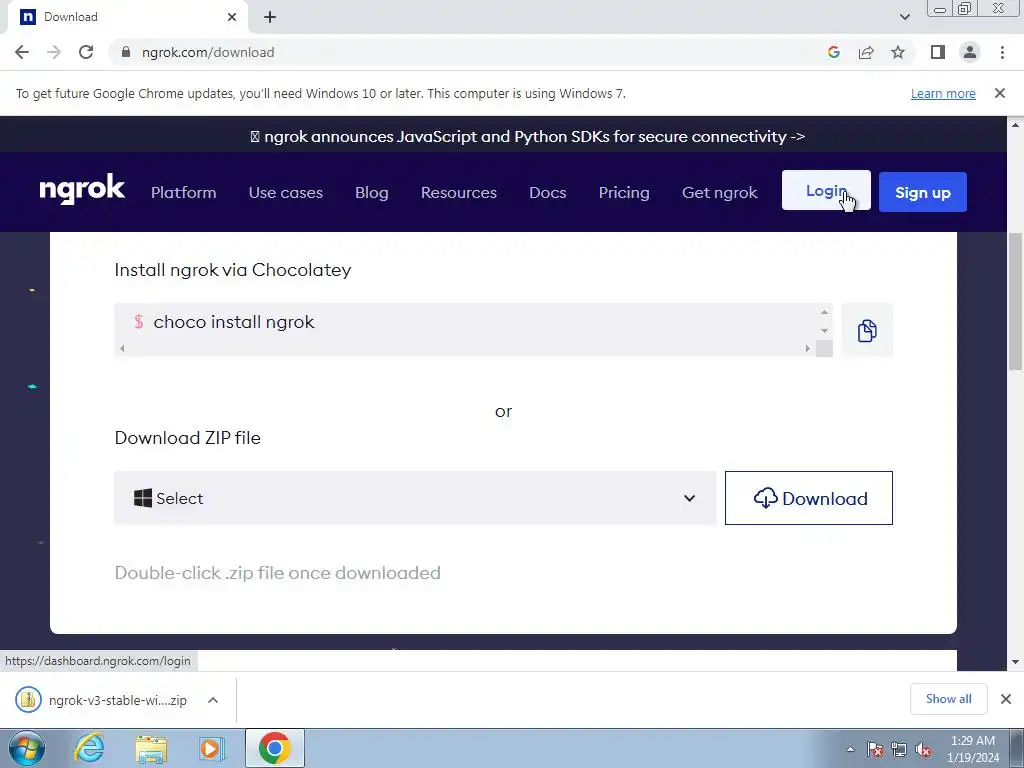Screen dimensions: 1024x768
Task: Go to the Pricing page
Action: (624, 193)
